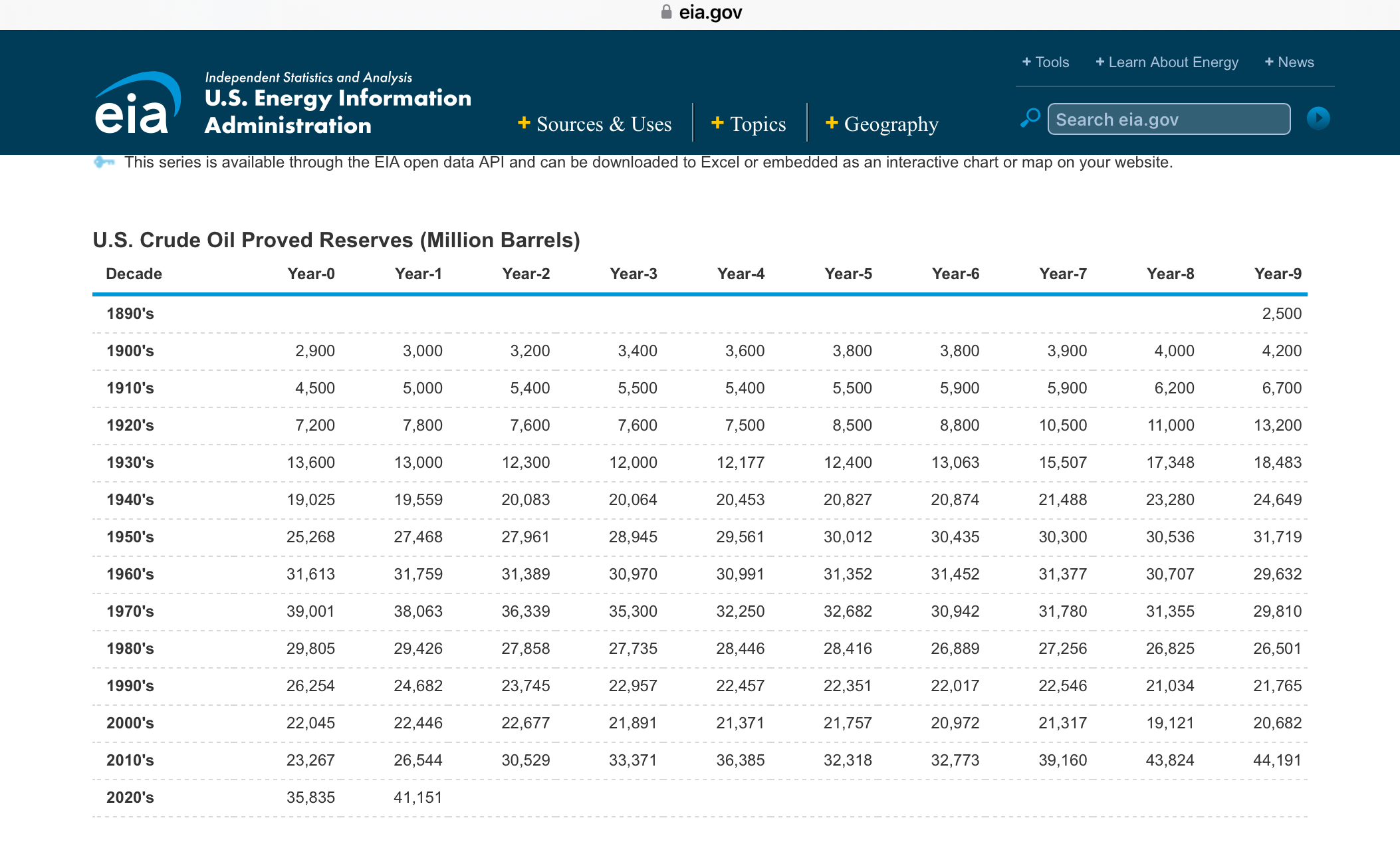Click the value 31,759 in the 1960's row
The height and width of the screenshot is (846, 1400).
418,574
